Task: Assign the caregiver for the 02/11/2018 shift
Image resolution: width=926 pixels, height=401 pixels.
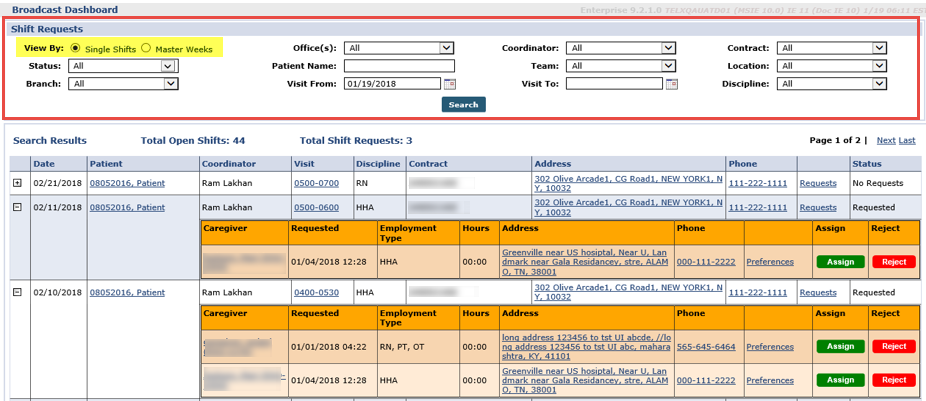Action: [x=840, y=262]
